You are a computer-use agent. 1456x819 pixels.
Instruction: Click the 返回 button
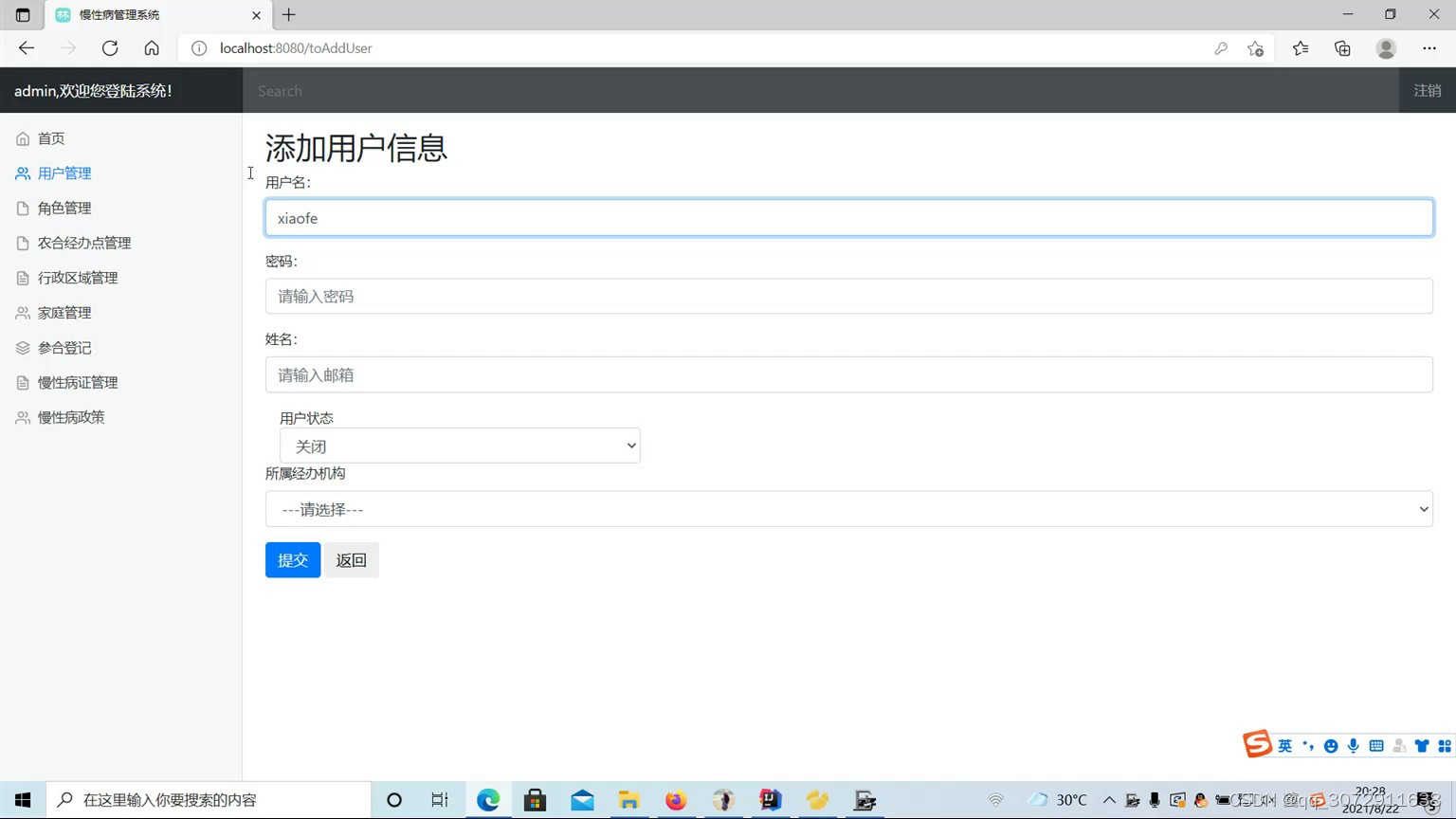(x=352, y=560)
